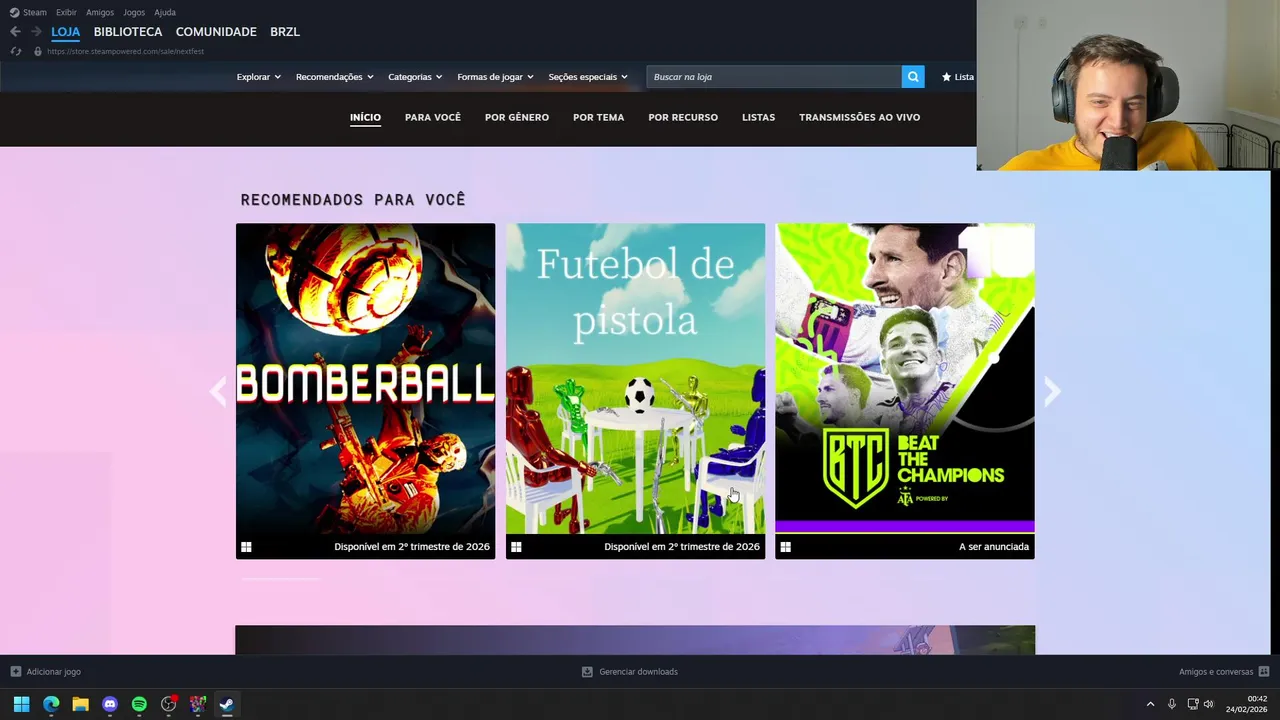1280x720 pixels.
Task: Open the Exibir menu
Action: pyautogui.click(x=66, y=13)
